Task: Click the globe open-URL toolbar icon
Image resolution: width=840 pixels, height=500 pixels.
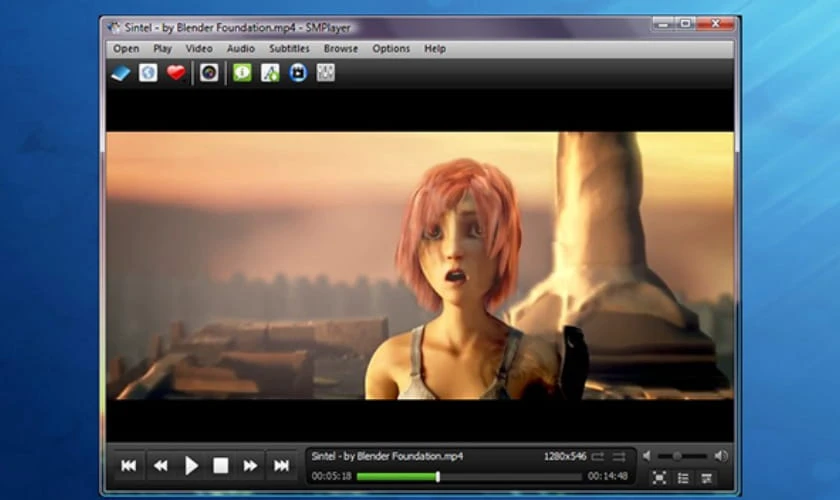Action: pos(148,72)
